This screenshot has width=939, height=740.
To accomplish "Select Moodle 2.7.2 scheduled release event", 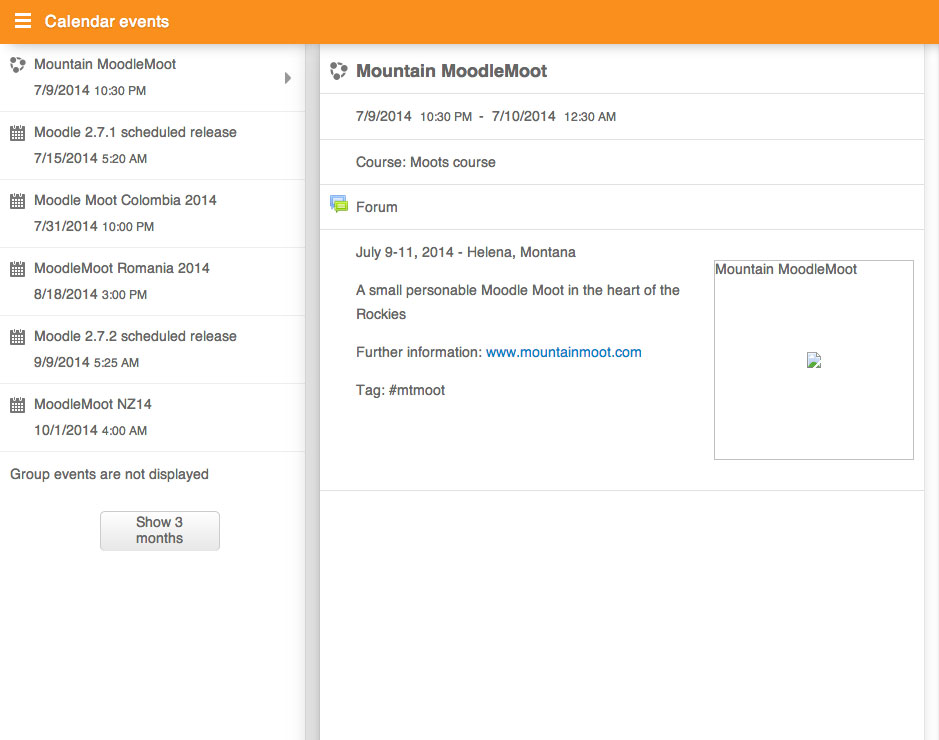I will pos(152,350).
